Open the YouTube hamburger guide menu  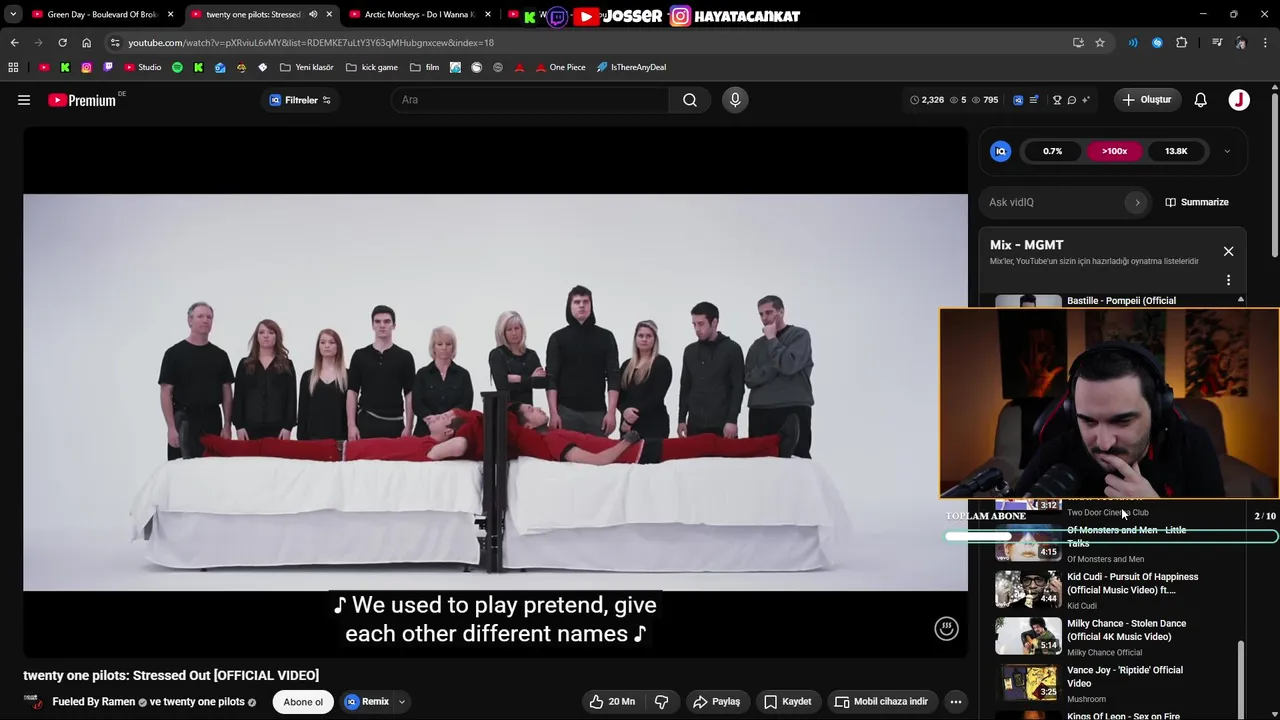tap(24, 100)
